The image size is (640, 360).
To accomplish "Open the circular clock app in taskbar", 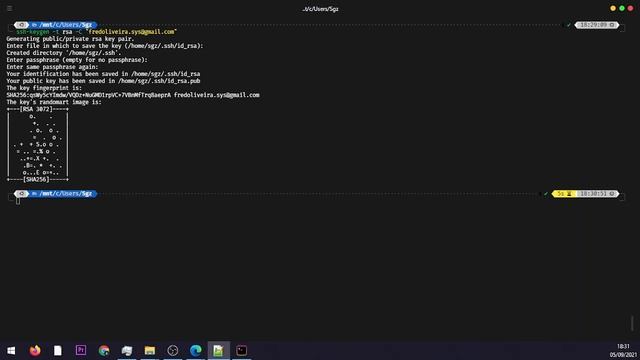I will pyautogui.click(x=173, y=350).
